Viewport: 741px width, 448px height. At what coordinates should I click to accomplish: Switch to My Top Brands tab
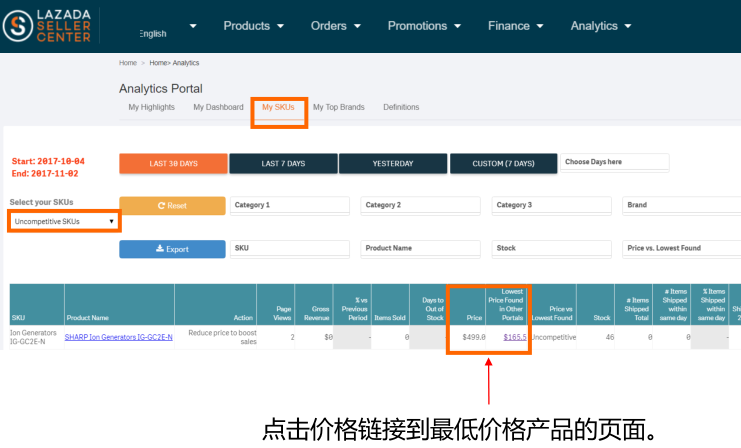pos(339,107)
